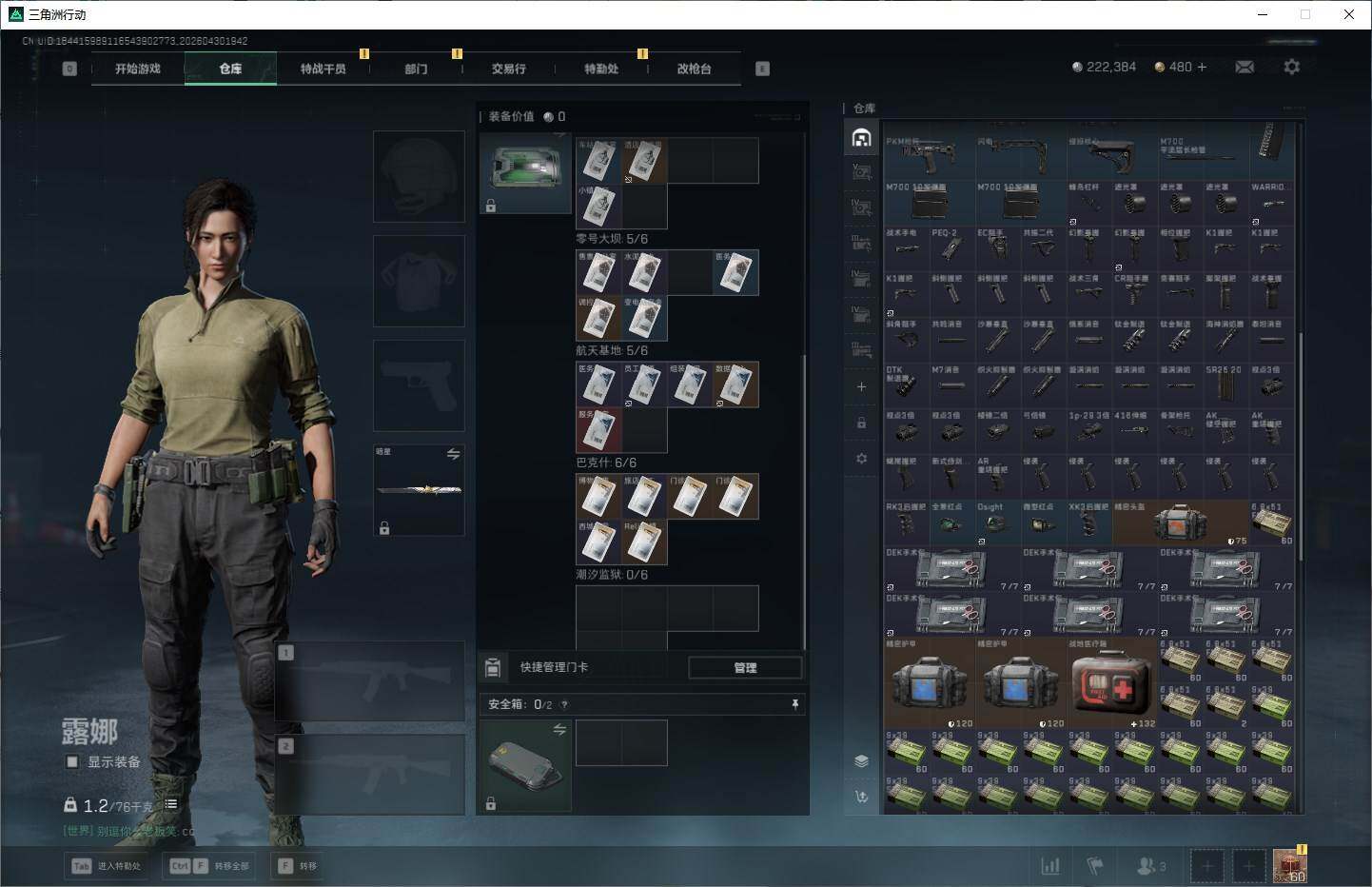Select the 全息红点 sight
Screen dimensions: 1372x887
[952, 522]
